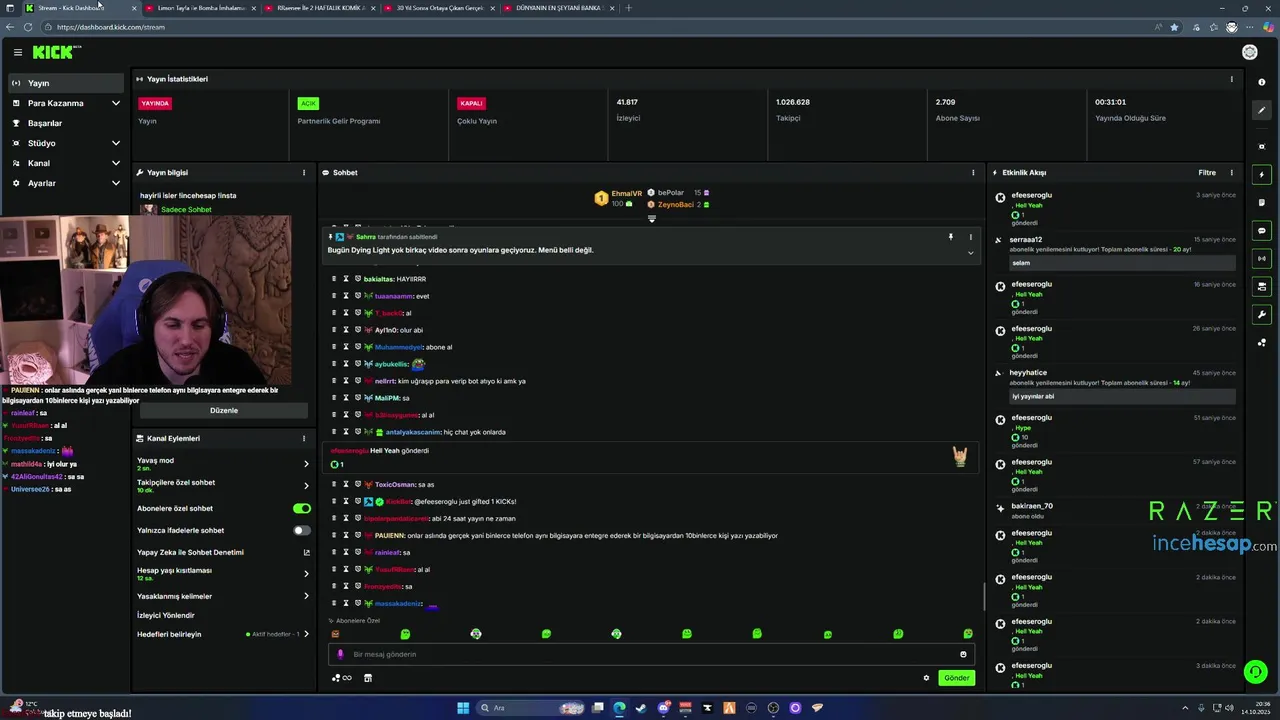
Task: Open pinned message three-dot options
Action: (x=970, y=237)
